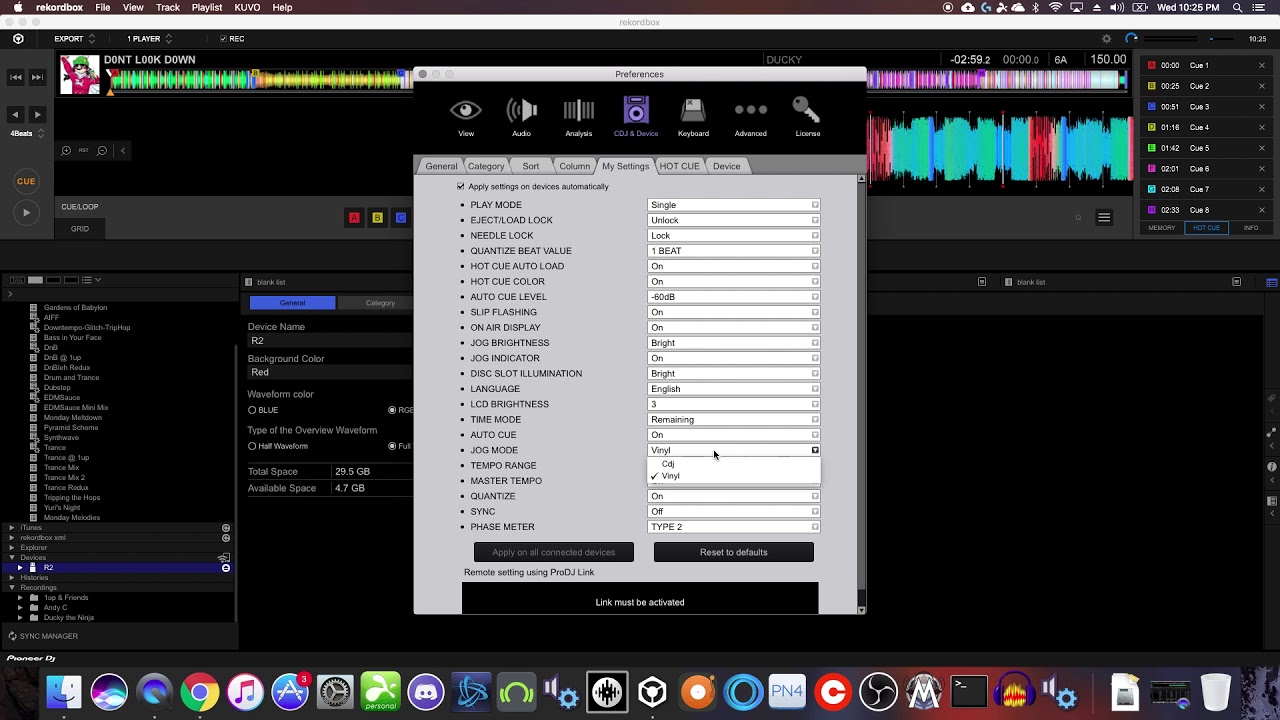Click the orange CUE button
Screen dimensions: 1280x720
tap(26, 181)
